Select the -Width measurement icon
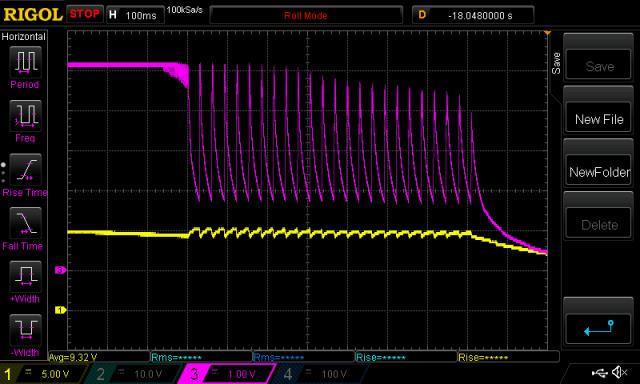 click(x=25, y=330)
